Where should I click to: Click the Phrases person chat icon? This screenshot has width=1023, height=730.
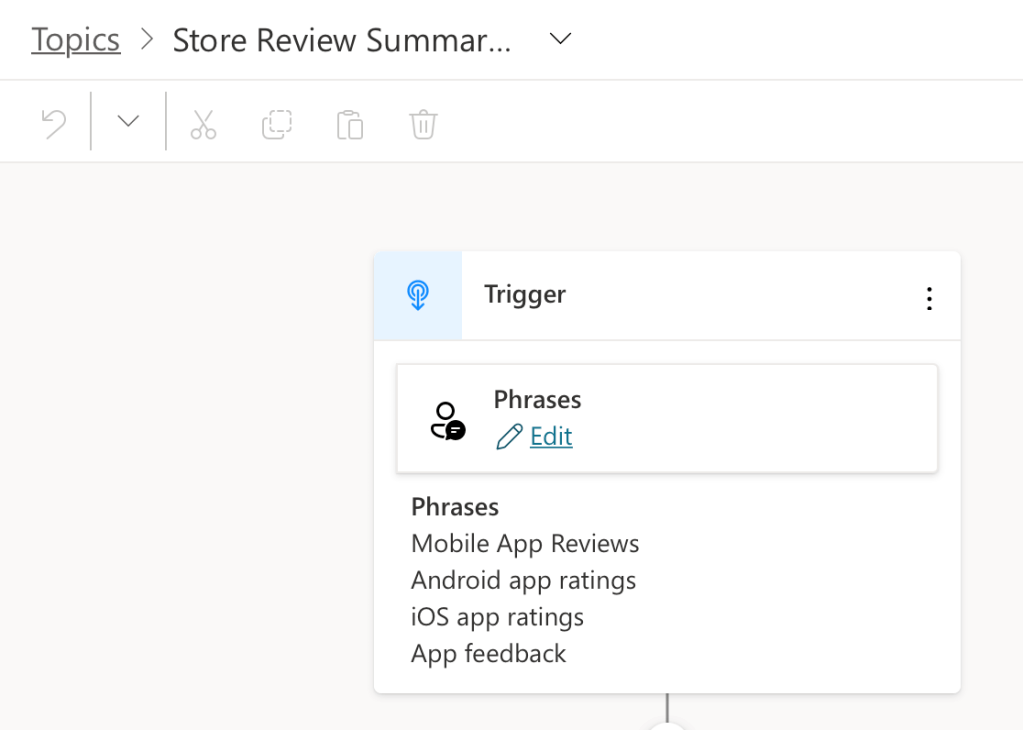(447, 420)
